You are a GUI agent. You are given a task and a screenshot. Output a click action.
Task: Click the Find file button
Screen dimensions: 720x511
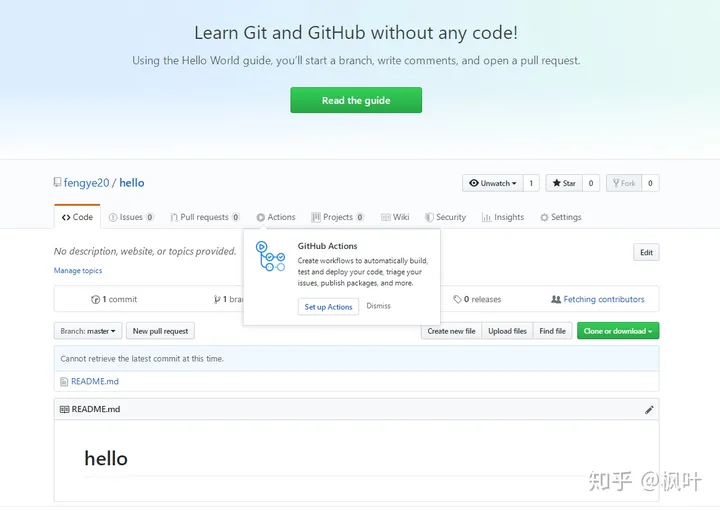coord(552,331)
